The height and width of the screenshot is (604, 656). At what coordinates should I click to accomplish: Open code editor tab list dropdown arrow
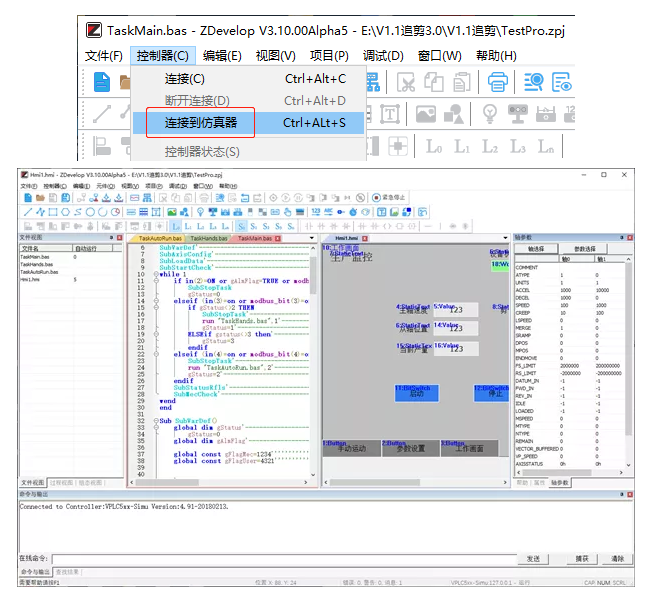pos(312,238)
